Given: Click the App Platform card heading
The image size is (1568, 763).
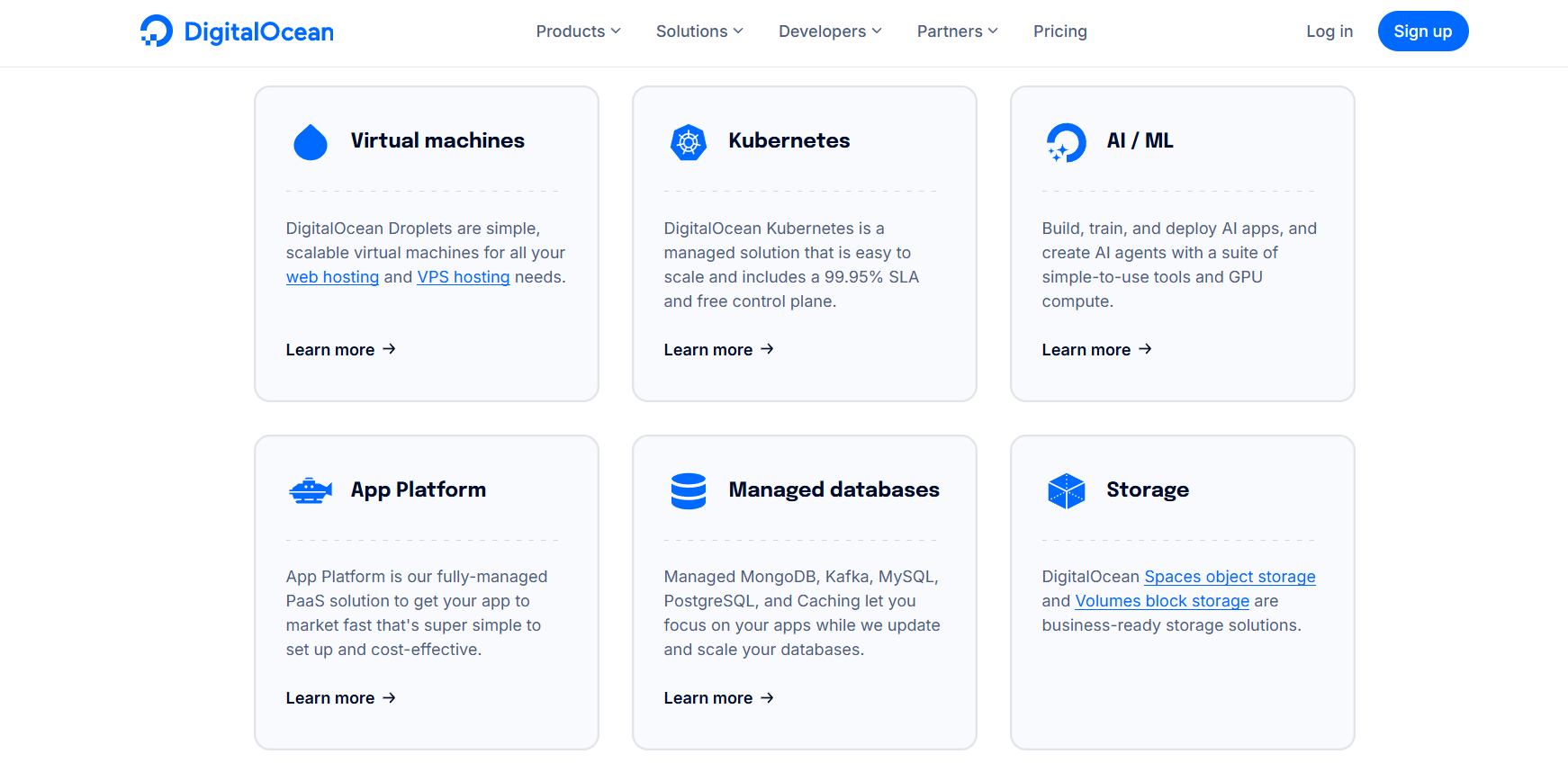Looking at the screenshot, I should coord(419,489).
